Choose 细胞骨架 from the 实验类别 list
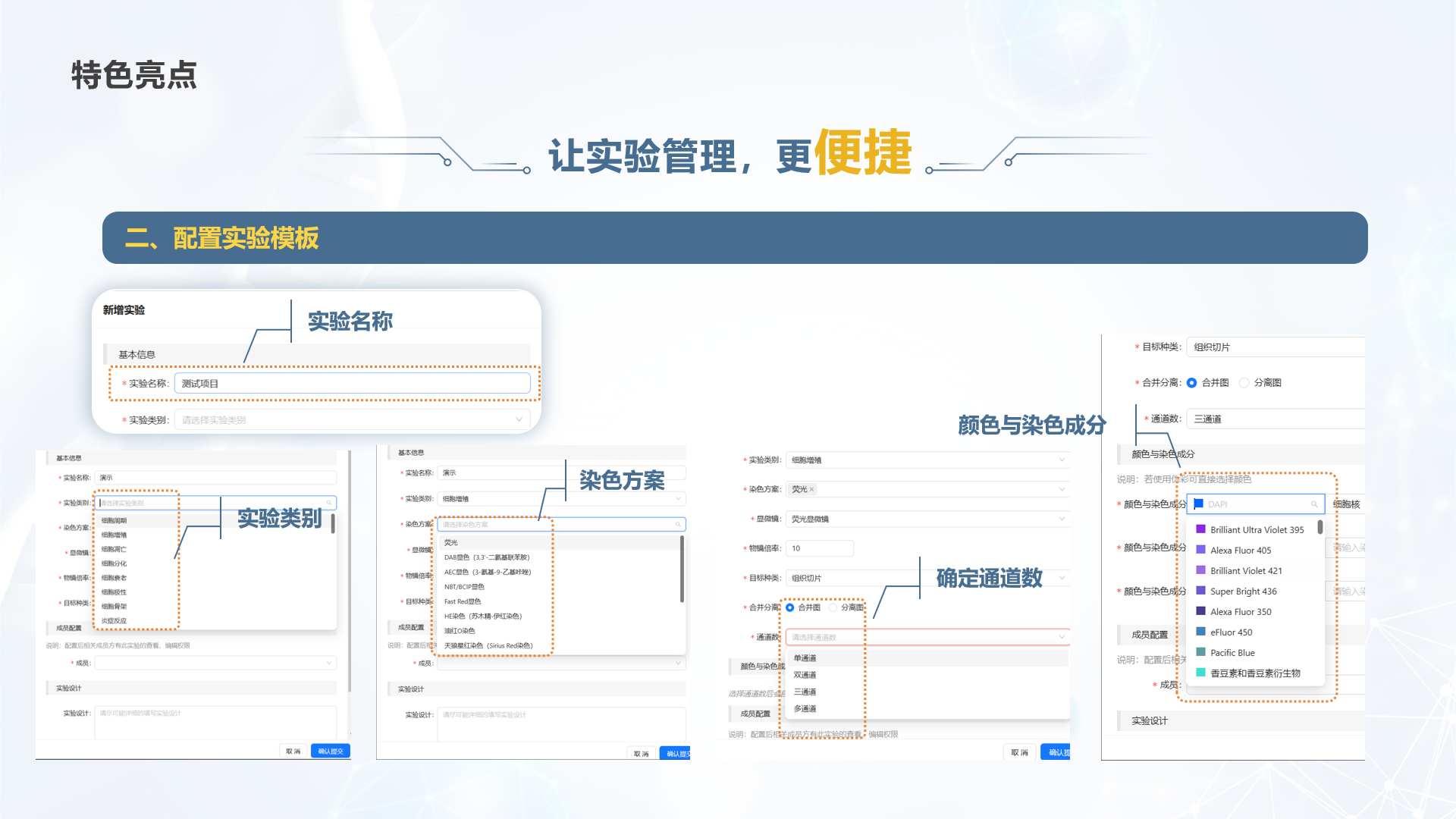 (x=115, y=607)
